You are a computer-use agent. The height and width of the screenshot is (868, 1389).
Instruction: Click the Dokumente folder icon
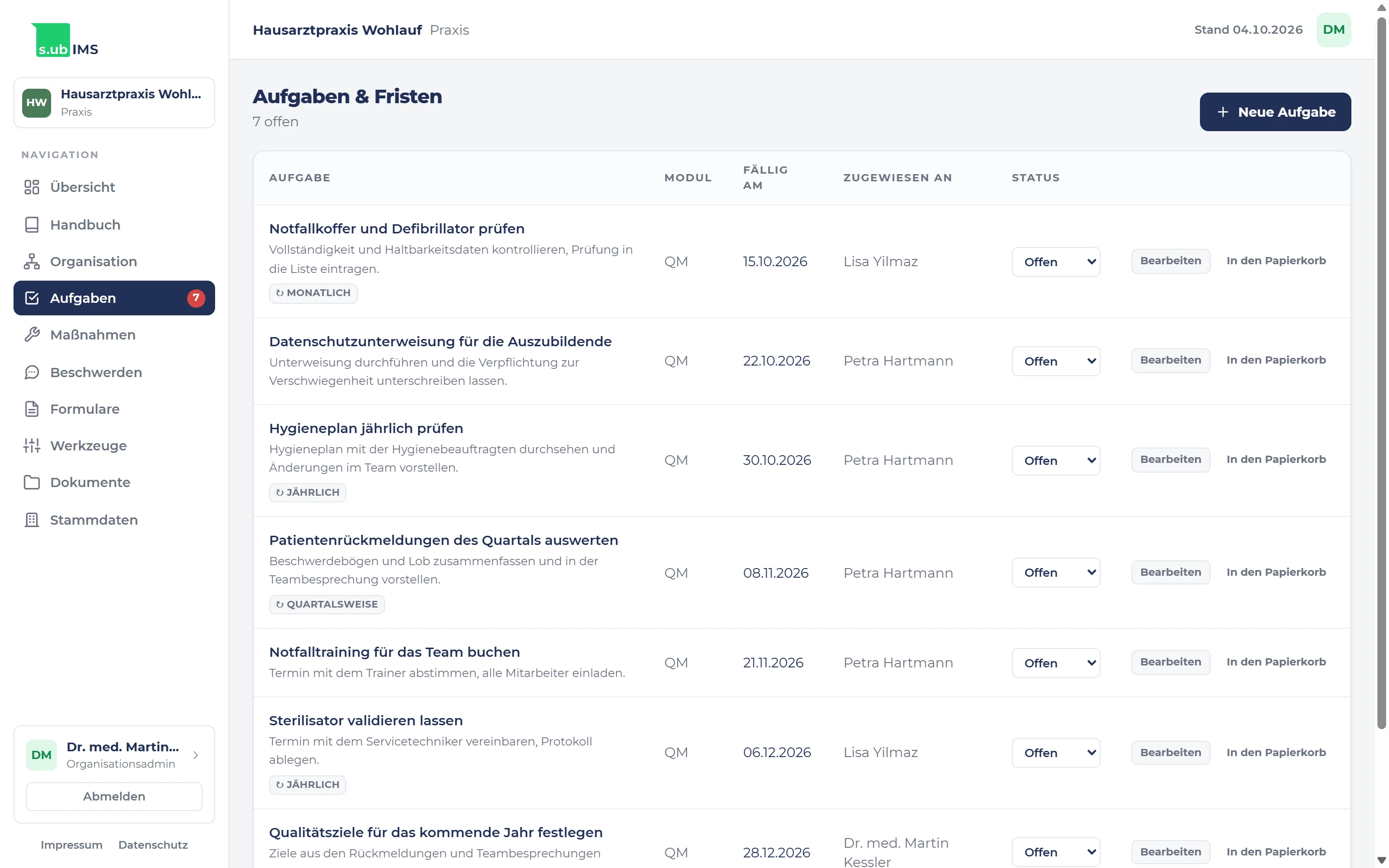coord(31,482)
